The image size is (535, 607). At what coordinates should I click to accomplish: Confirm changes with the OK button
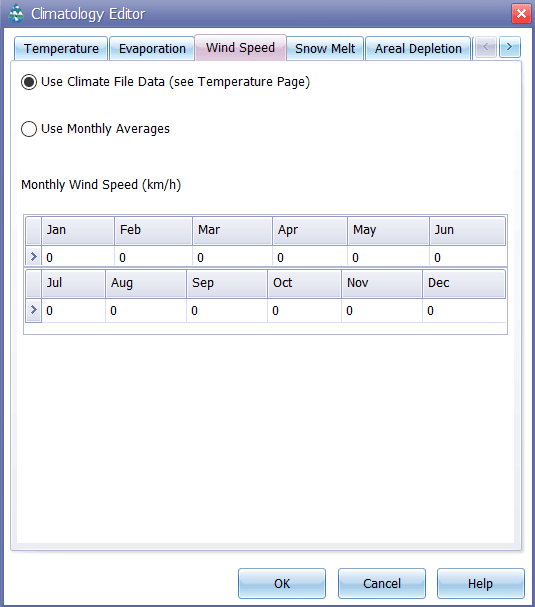click(x=282, y=583)
